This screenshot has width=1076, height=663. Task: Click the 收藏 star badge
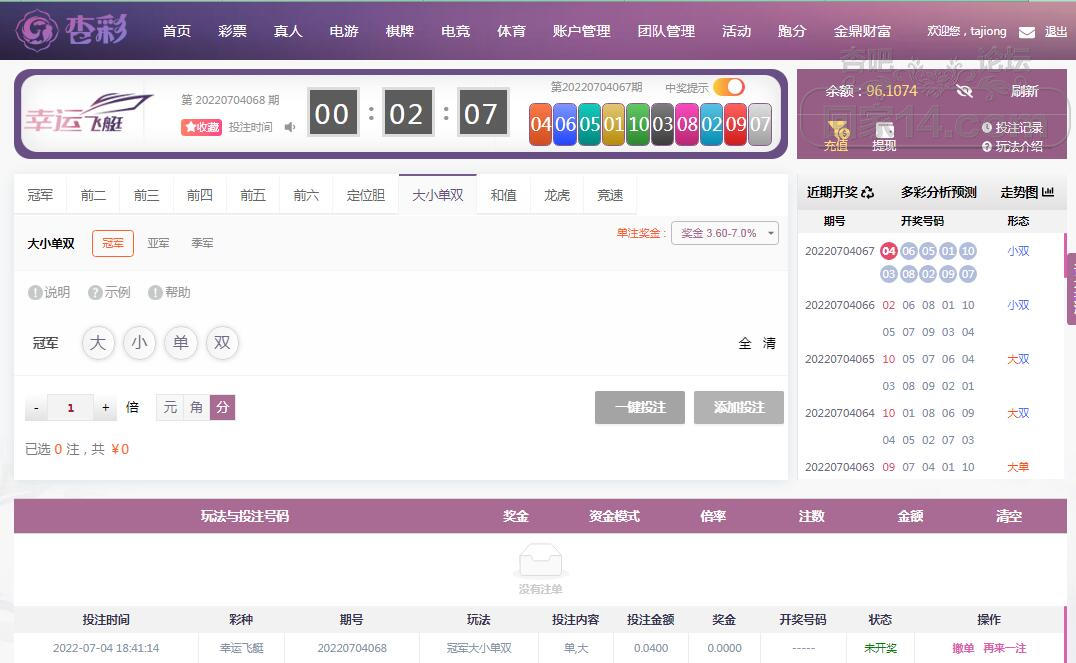tap(201, 127)
